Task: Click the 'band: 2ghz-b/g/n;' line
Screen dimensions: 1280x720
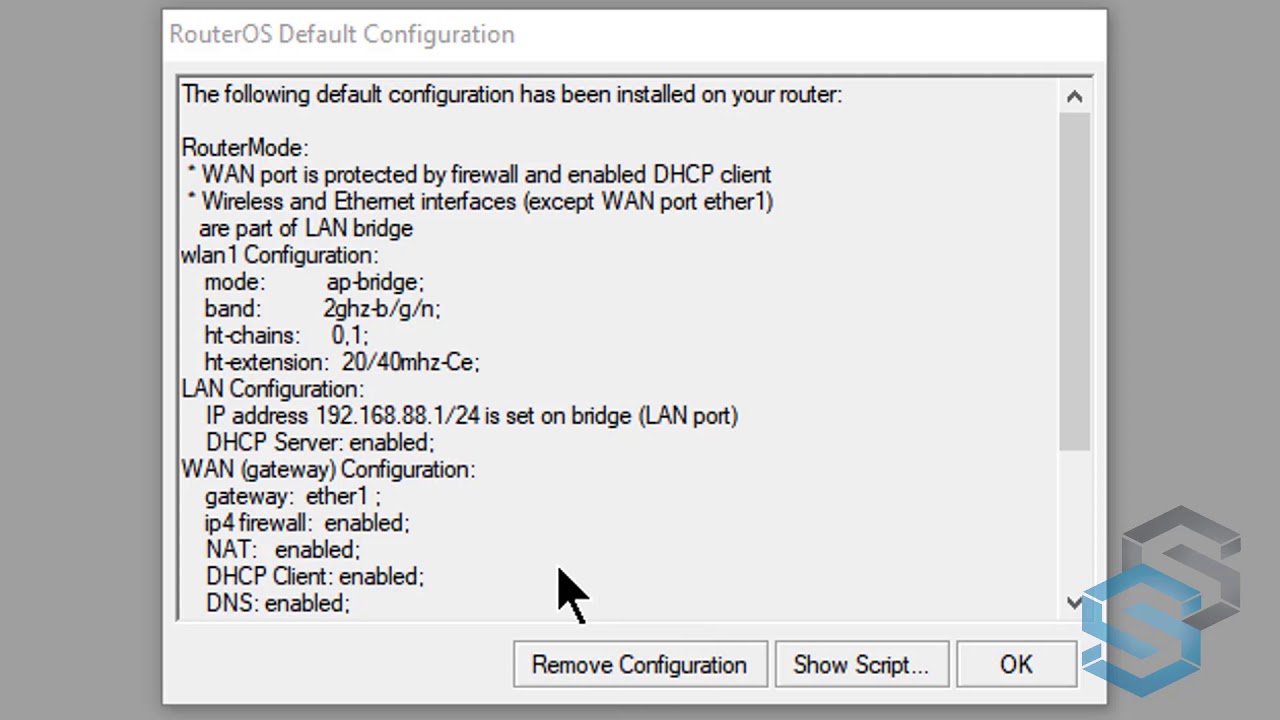Action: tap(322, 309)
